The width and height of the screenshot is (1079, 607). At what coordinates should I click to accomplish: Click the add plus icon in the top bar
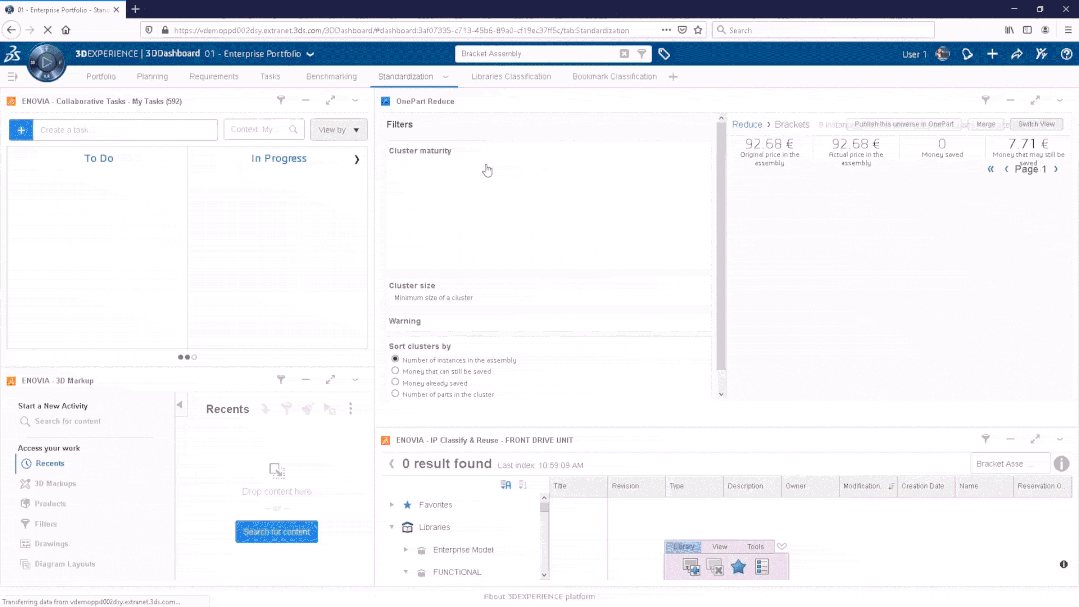click(992, 54)
